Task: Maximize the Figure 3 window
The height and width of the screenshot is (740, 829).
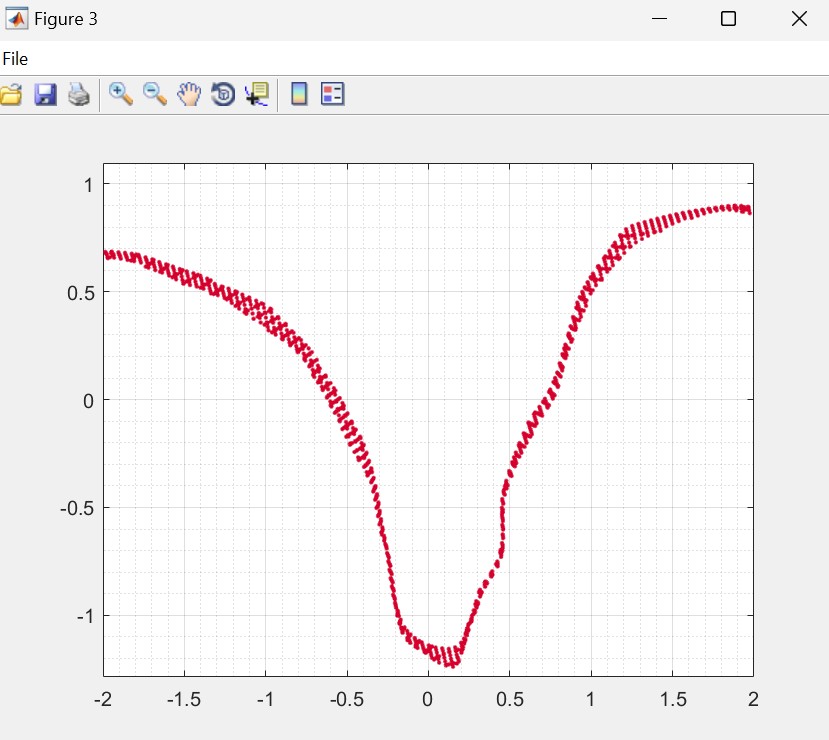Action: tap(728, 19)
